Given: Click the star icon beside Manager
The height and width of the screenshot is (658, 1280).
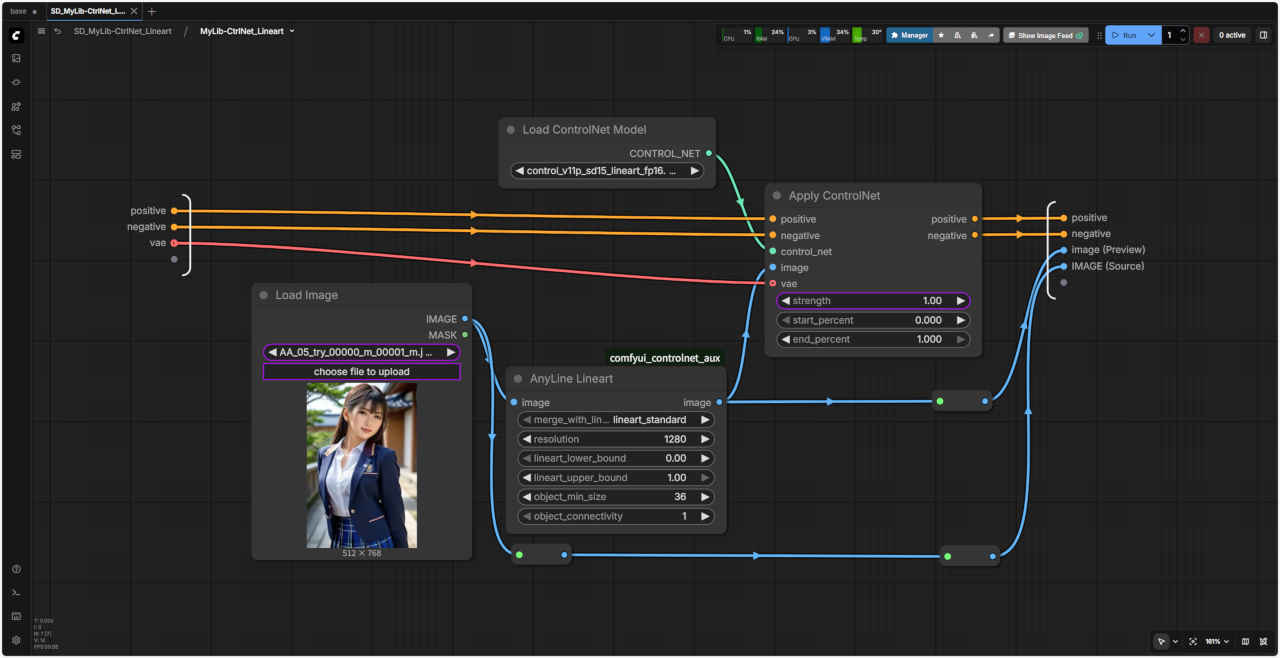Looking at the screenshot, I should 941,35.
